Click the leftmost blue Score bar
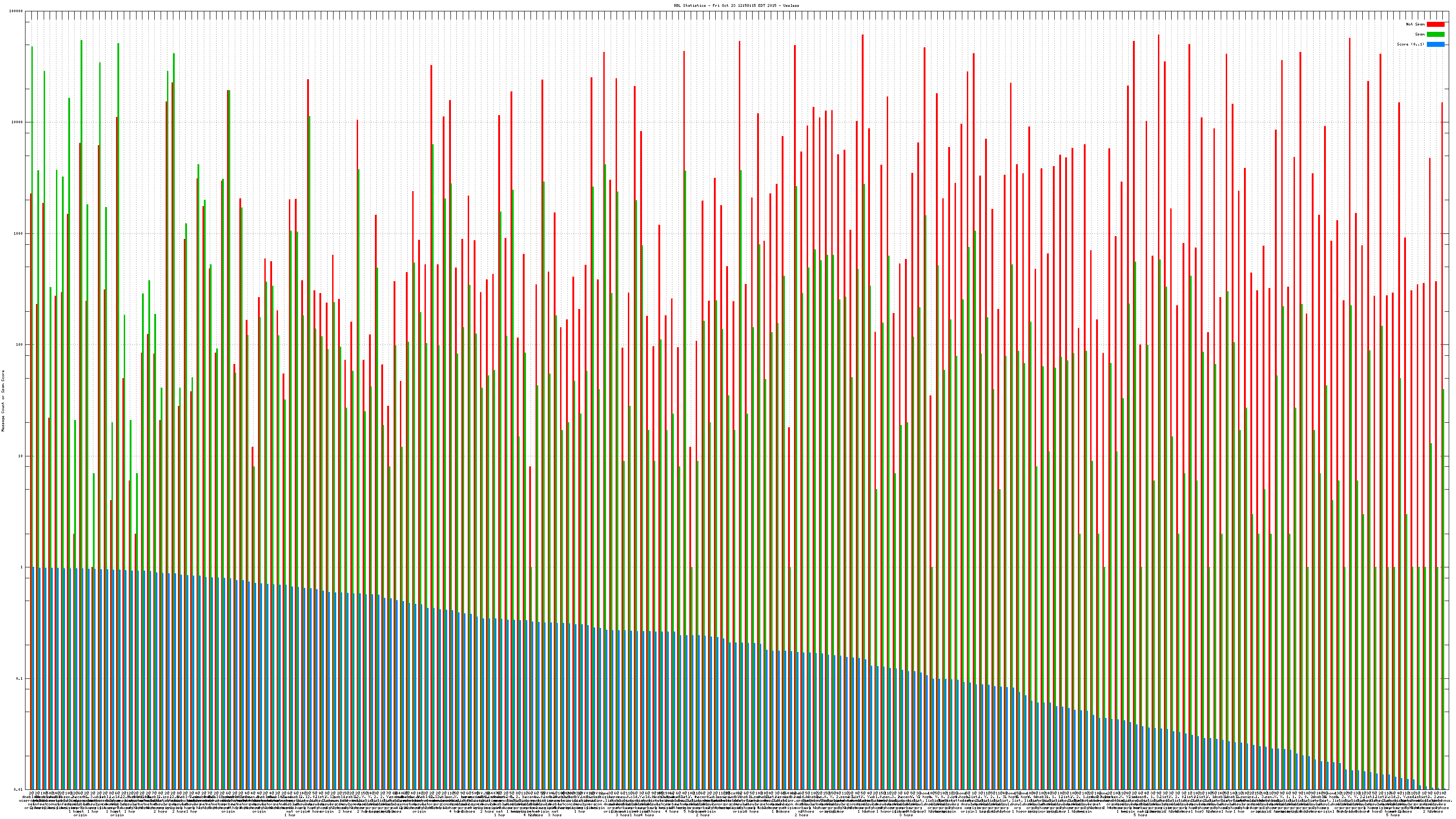This screenshot has width=1456, height=819. (33, 678)
